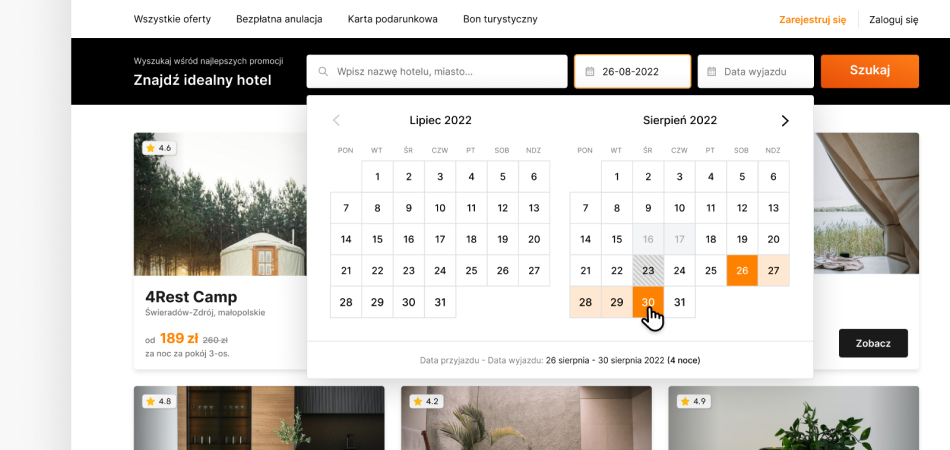Select 1 in Lipiec 2022

pos(377,177)
